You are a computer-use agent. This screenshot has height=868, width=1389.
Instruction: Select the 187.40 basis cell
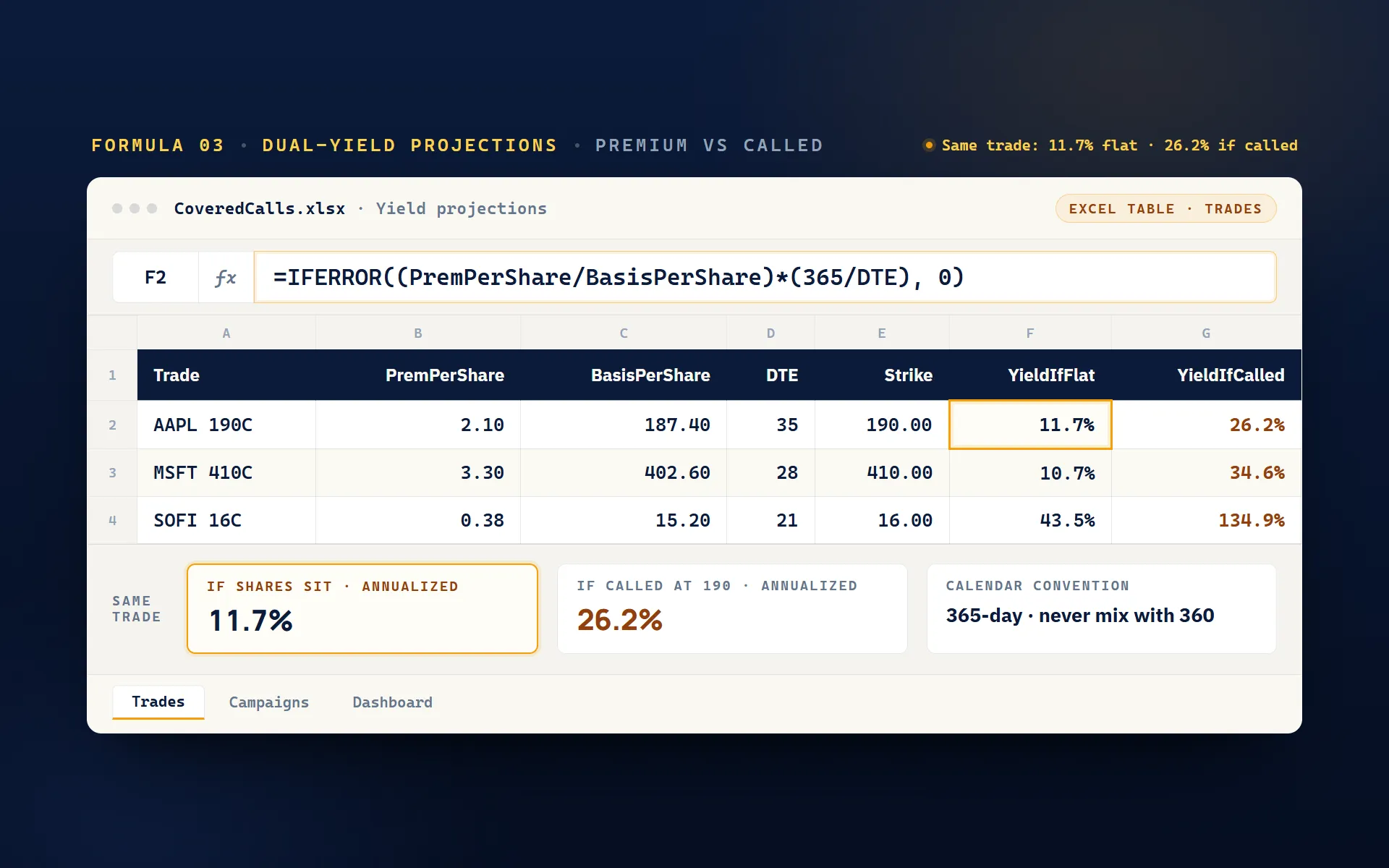pyautogui.click(x=624, y=425)
